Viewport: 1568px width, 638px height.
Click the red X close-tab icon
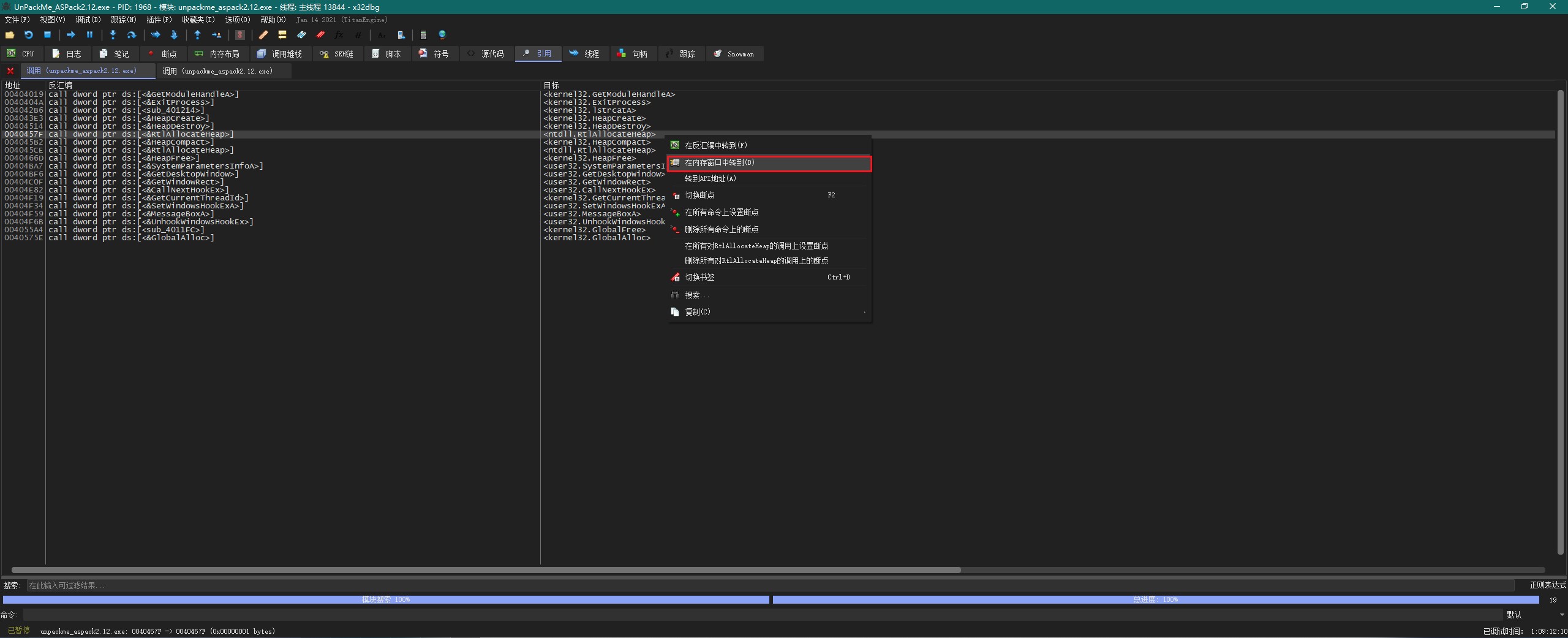pos(10,71)
